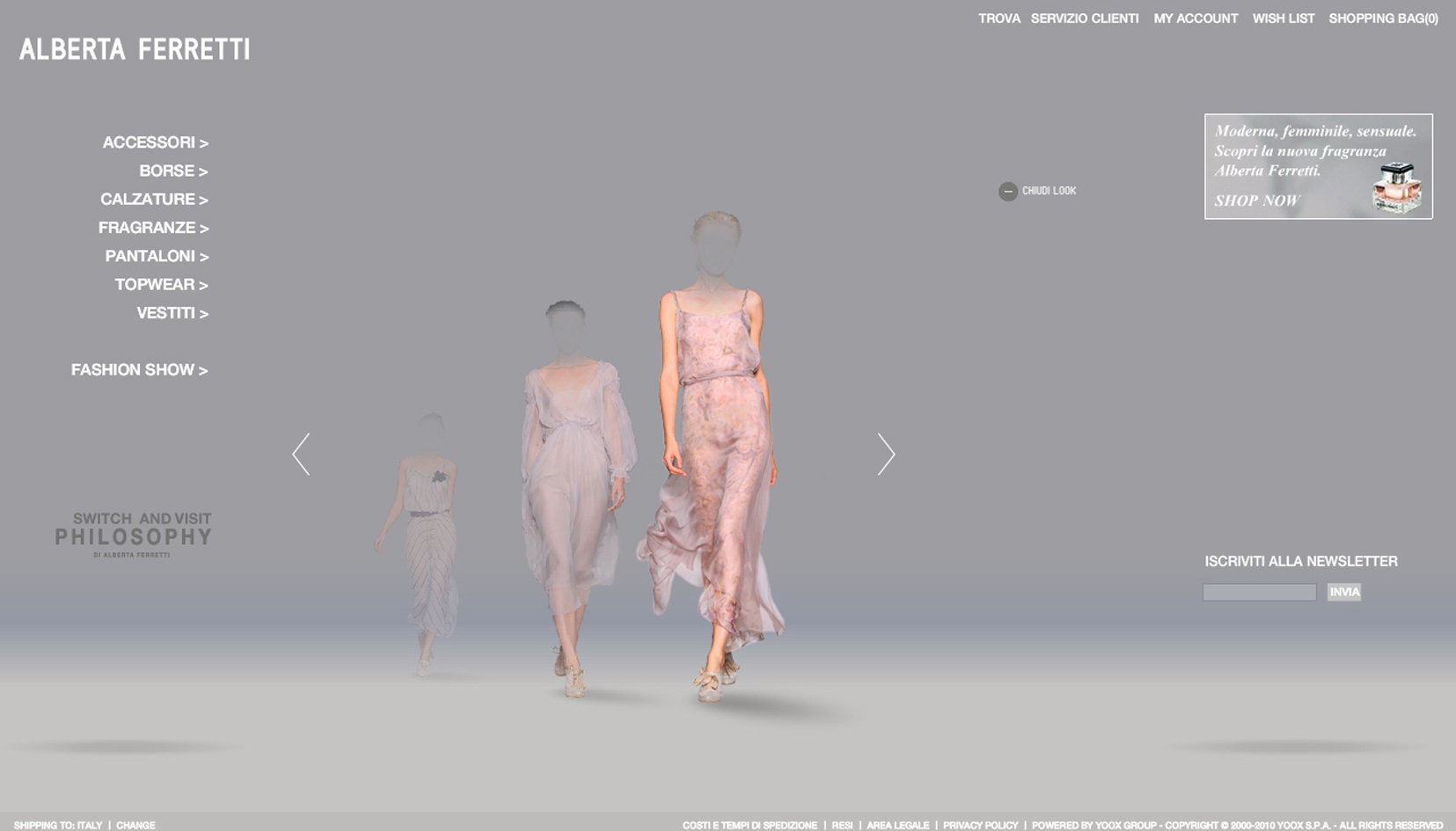Select the front model in pink dress
This screenshot has height=831, width=1456.
[714, 457]
